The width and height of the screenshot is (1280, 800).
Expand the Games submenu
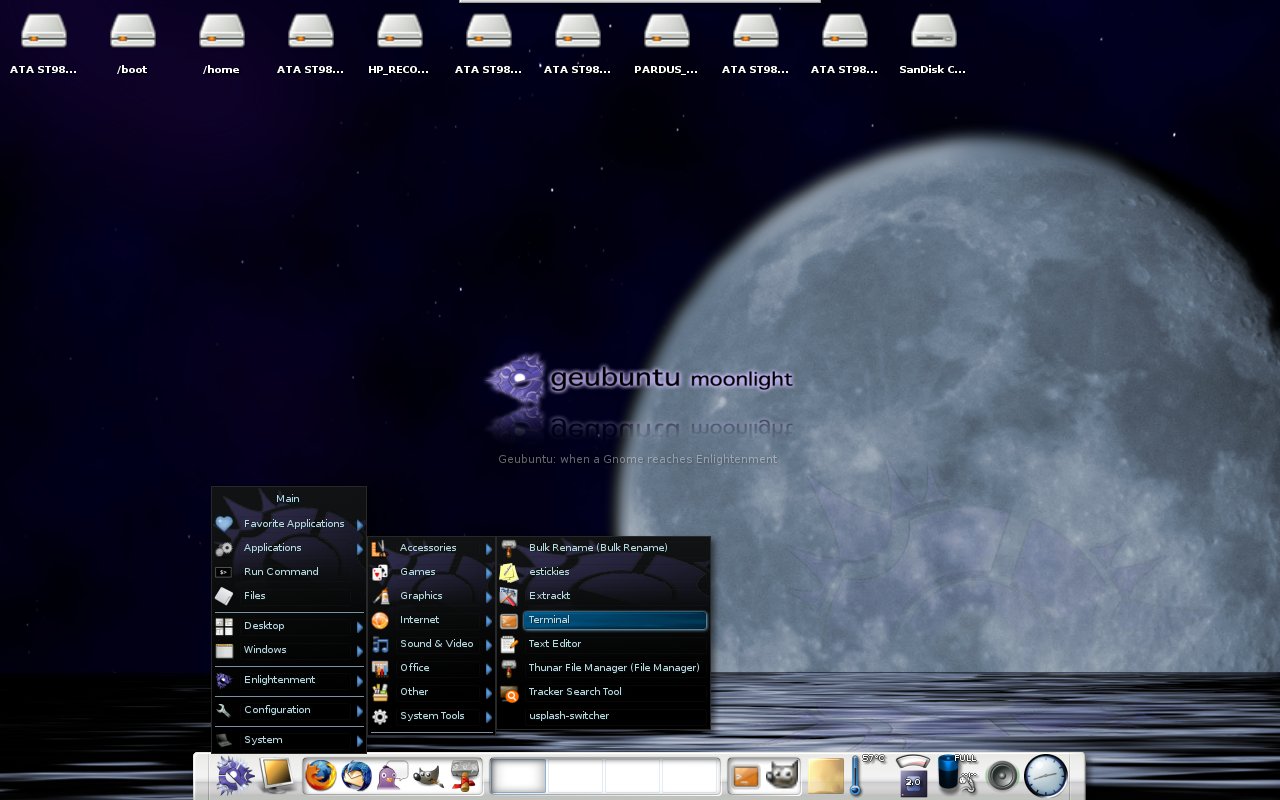[432, 572]
